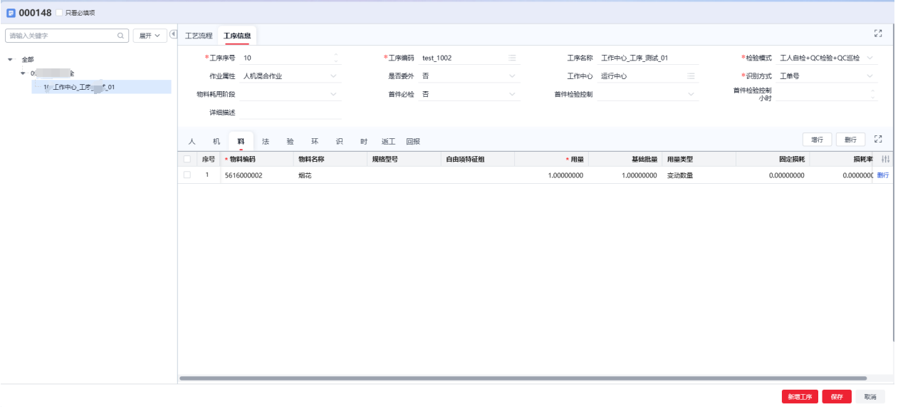Click the 首件检验控制小时 stepper arrows
The image size is (898, 409).
872,93
